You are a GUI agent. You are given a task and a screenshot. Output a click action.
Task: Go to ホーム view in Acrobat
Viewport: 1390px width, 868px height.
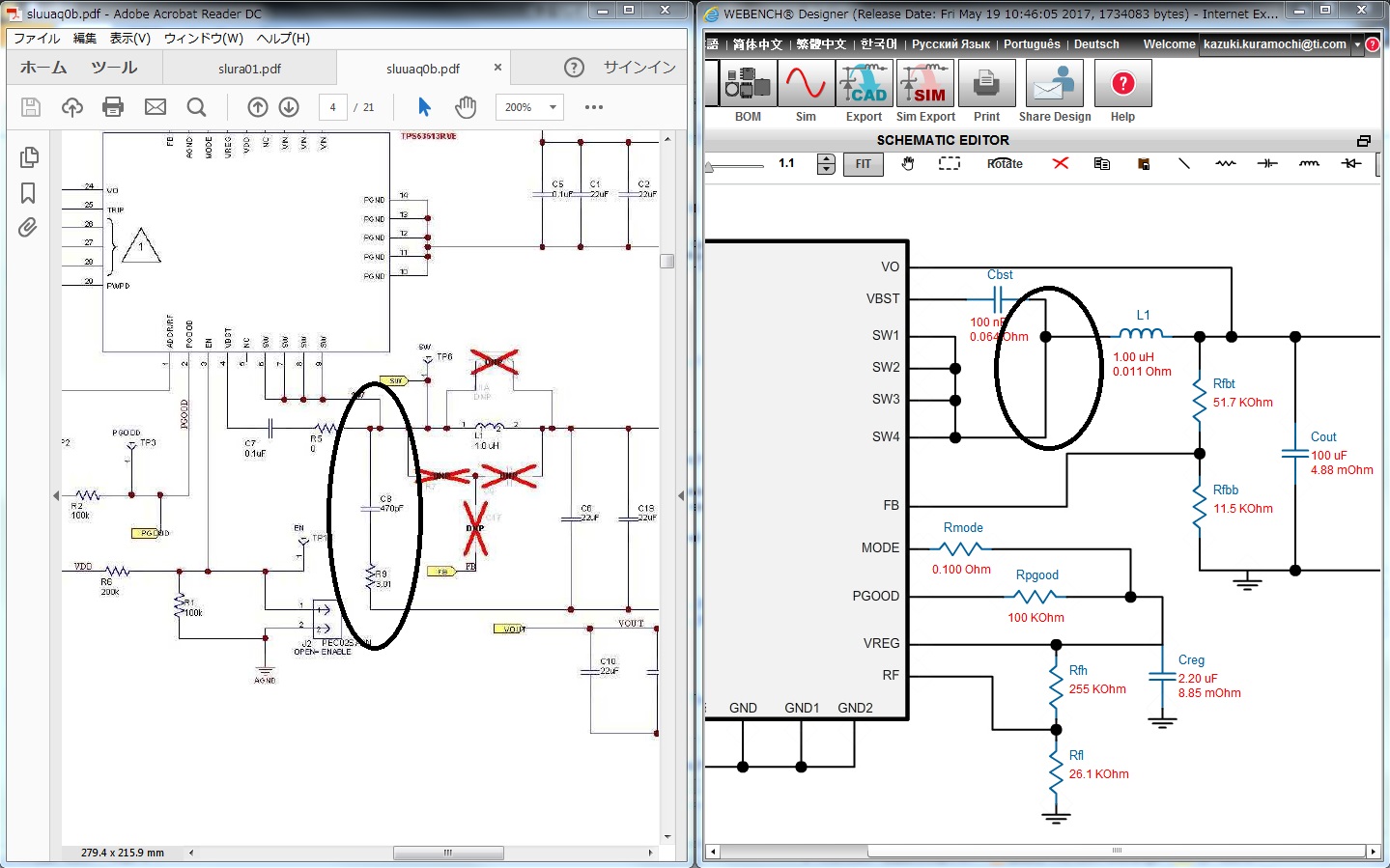click(x=43, y=68)
